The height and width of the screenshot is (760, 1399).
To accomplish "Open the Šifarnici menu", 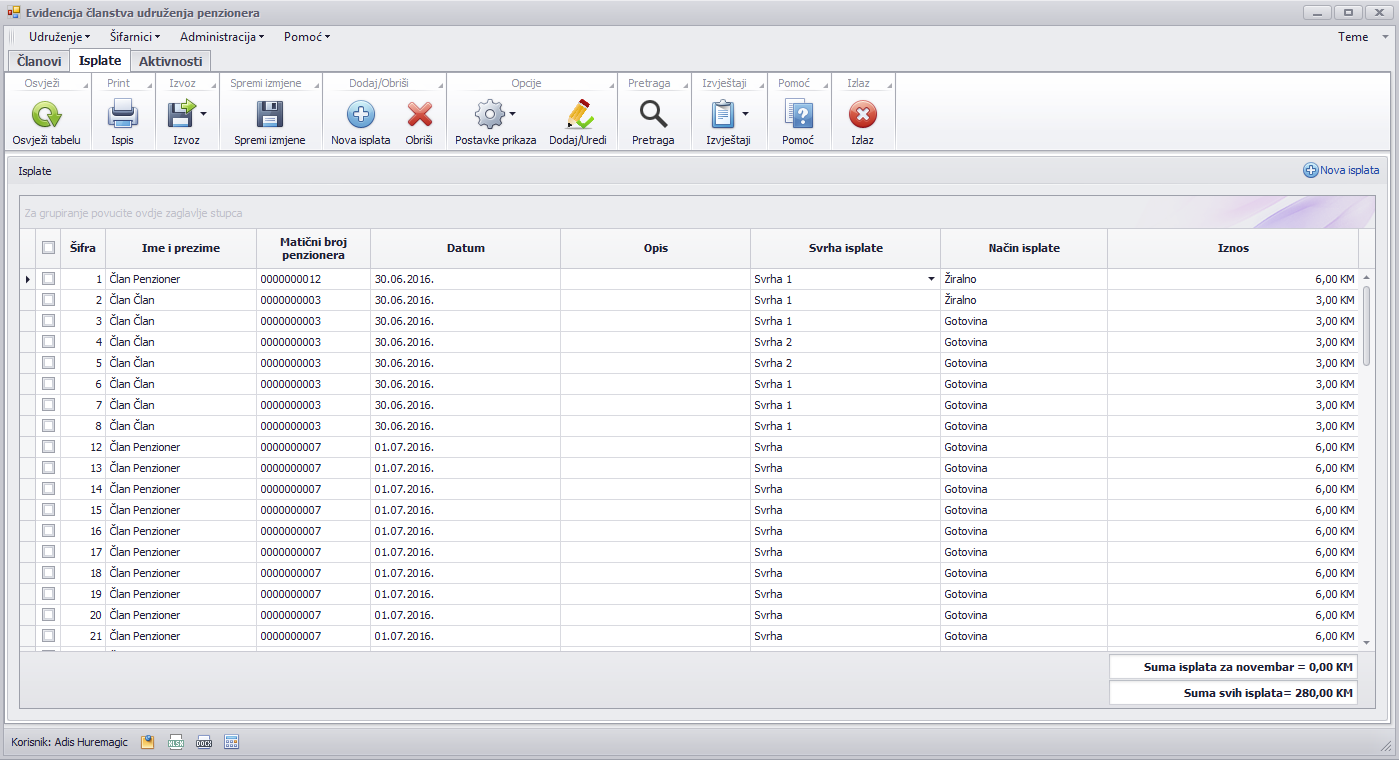I will click(136, 37).
